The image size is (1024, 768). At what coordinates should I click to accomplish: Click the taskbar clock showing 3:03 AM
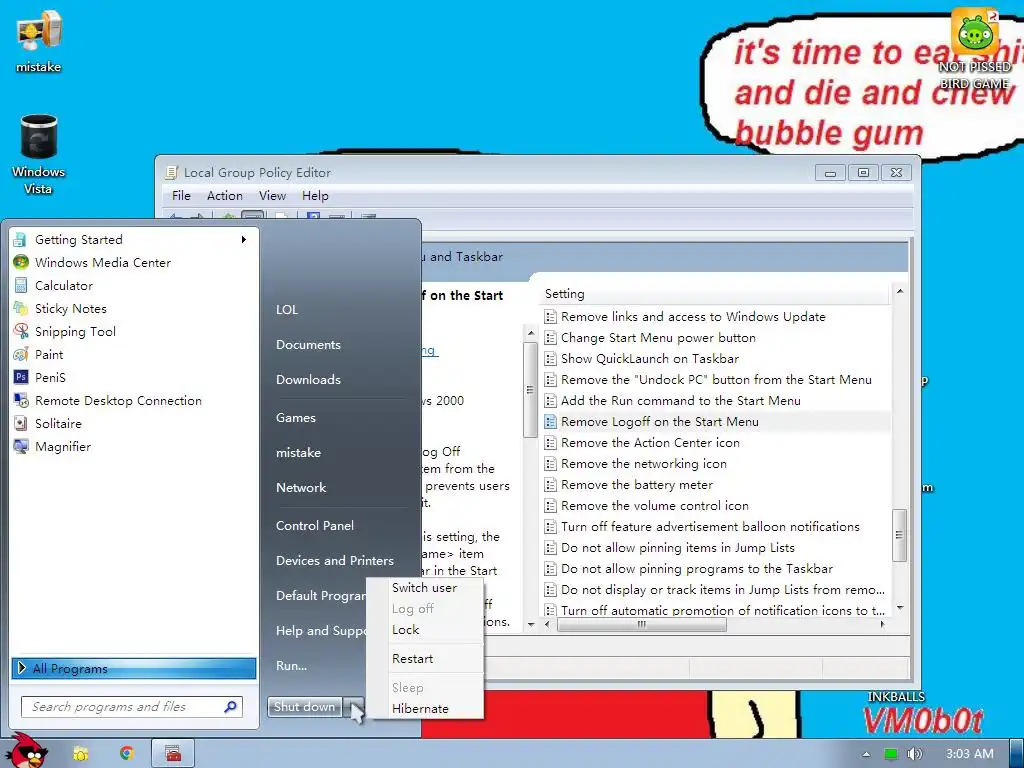[x=970, y=754]
